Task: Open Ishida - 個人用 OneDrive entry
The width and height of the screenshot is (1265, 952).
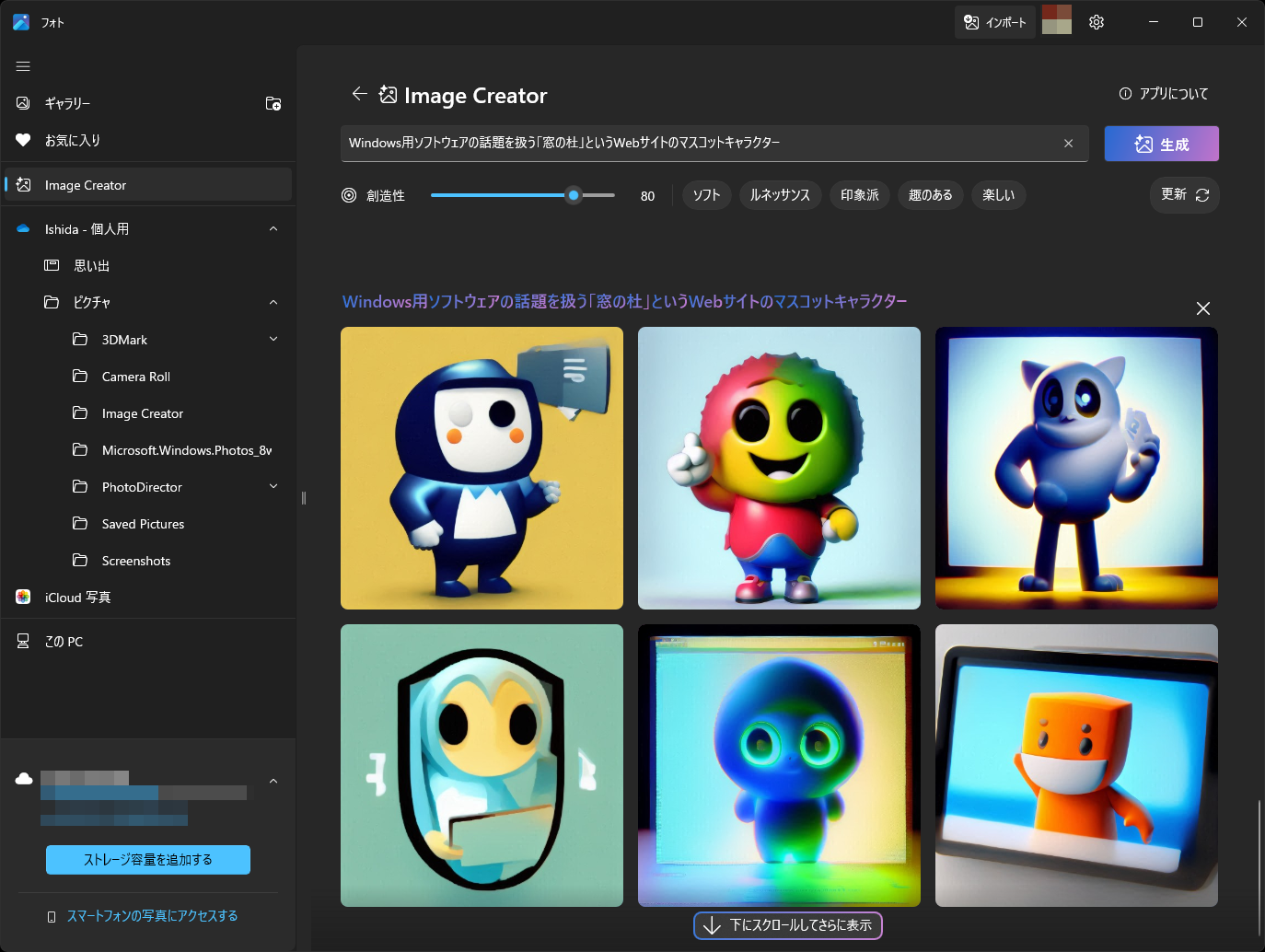Action: point(87,228)
